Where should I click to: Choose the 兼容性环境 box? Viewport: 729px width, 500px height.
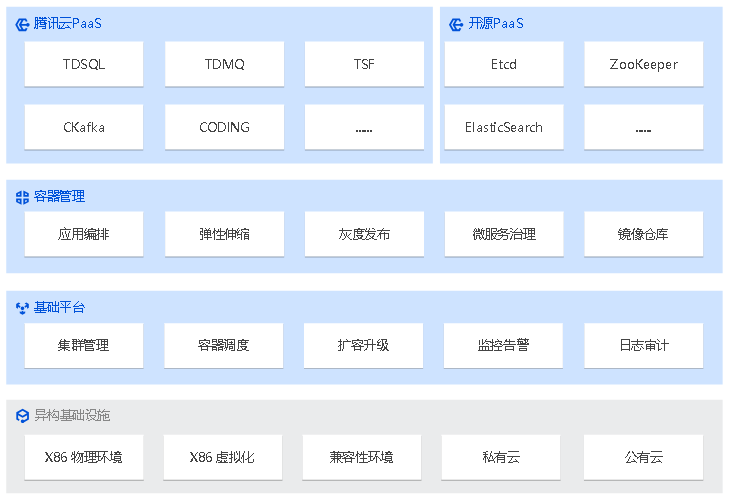tap(362, 457)
